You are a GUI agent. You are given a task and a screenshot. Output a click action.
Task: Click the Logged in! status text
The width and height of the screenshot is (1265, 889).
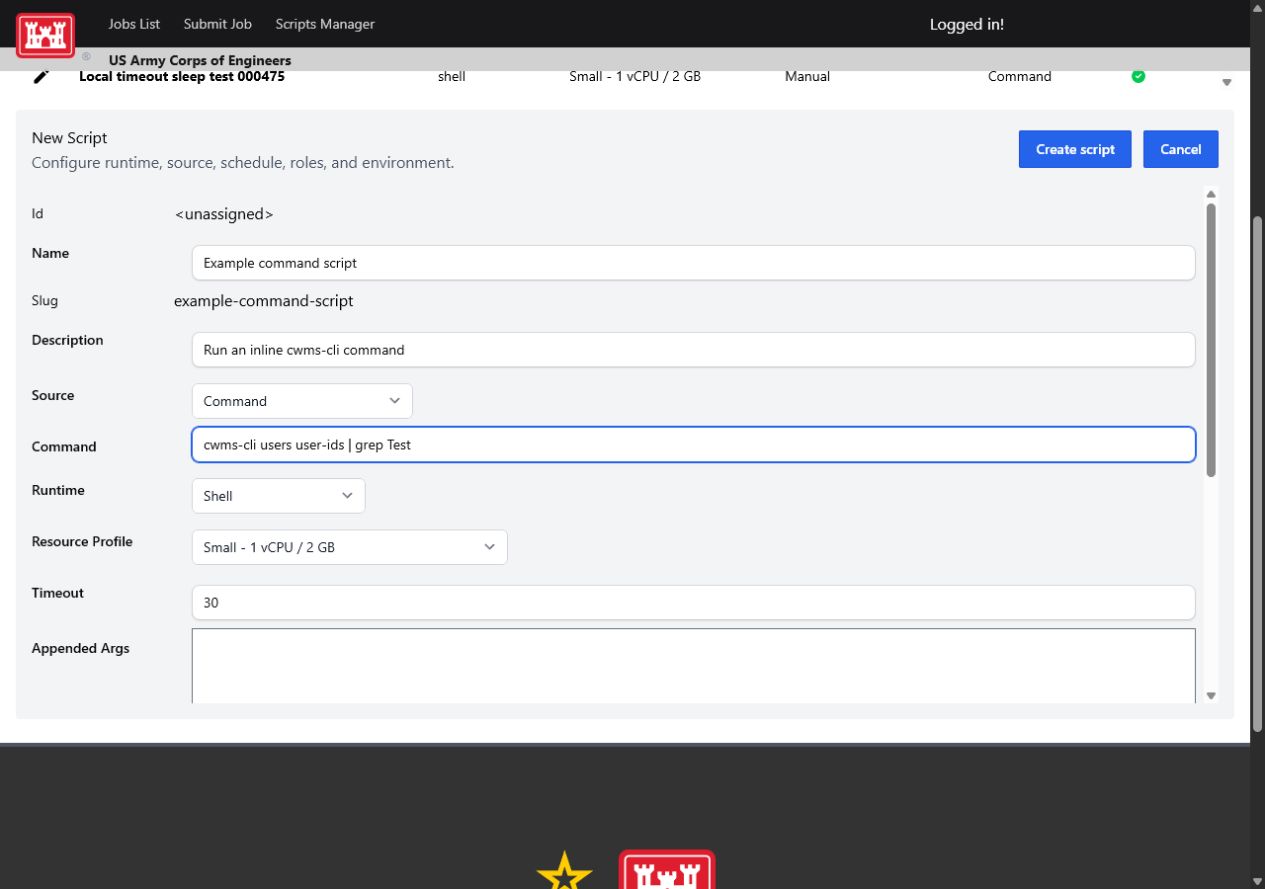[967, 25]
